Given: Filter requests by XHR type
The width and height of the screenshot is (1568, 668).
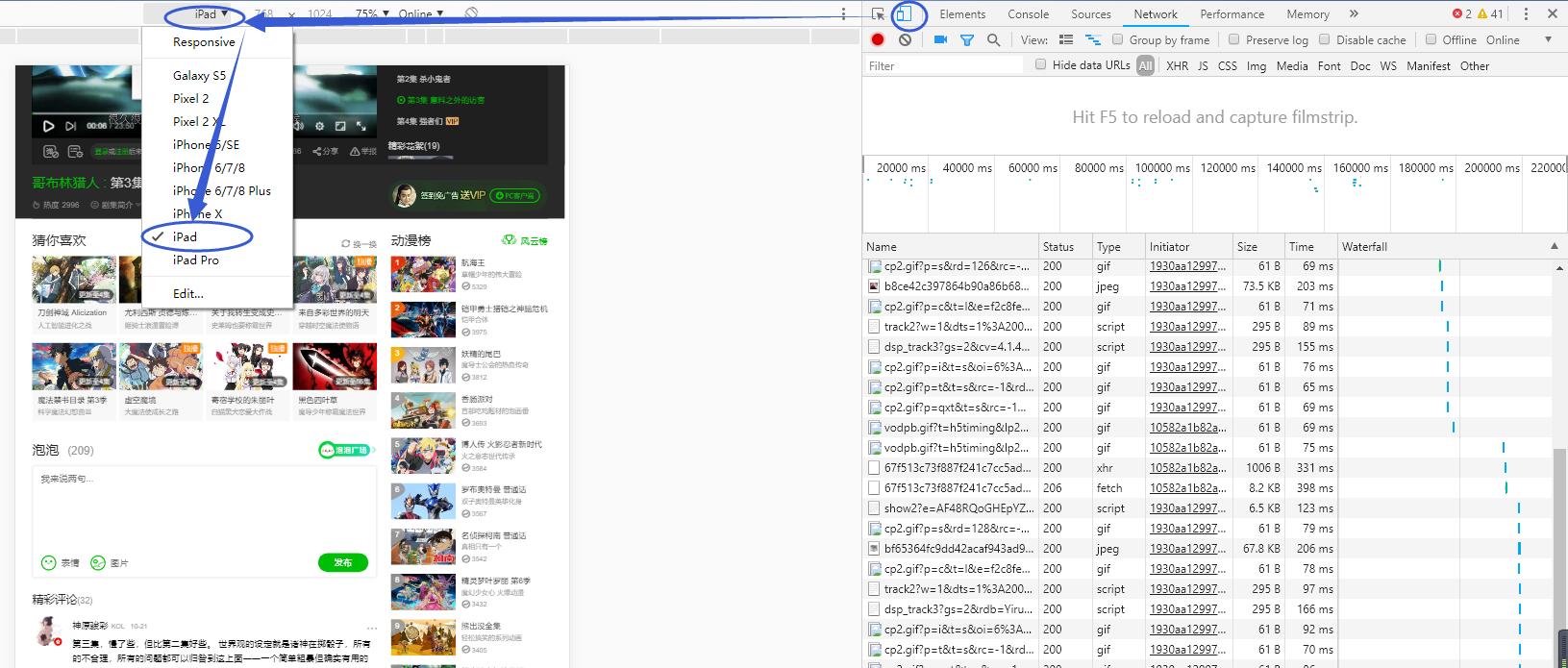Looking at the screenshot, I should coord(1177,66).
